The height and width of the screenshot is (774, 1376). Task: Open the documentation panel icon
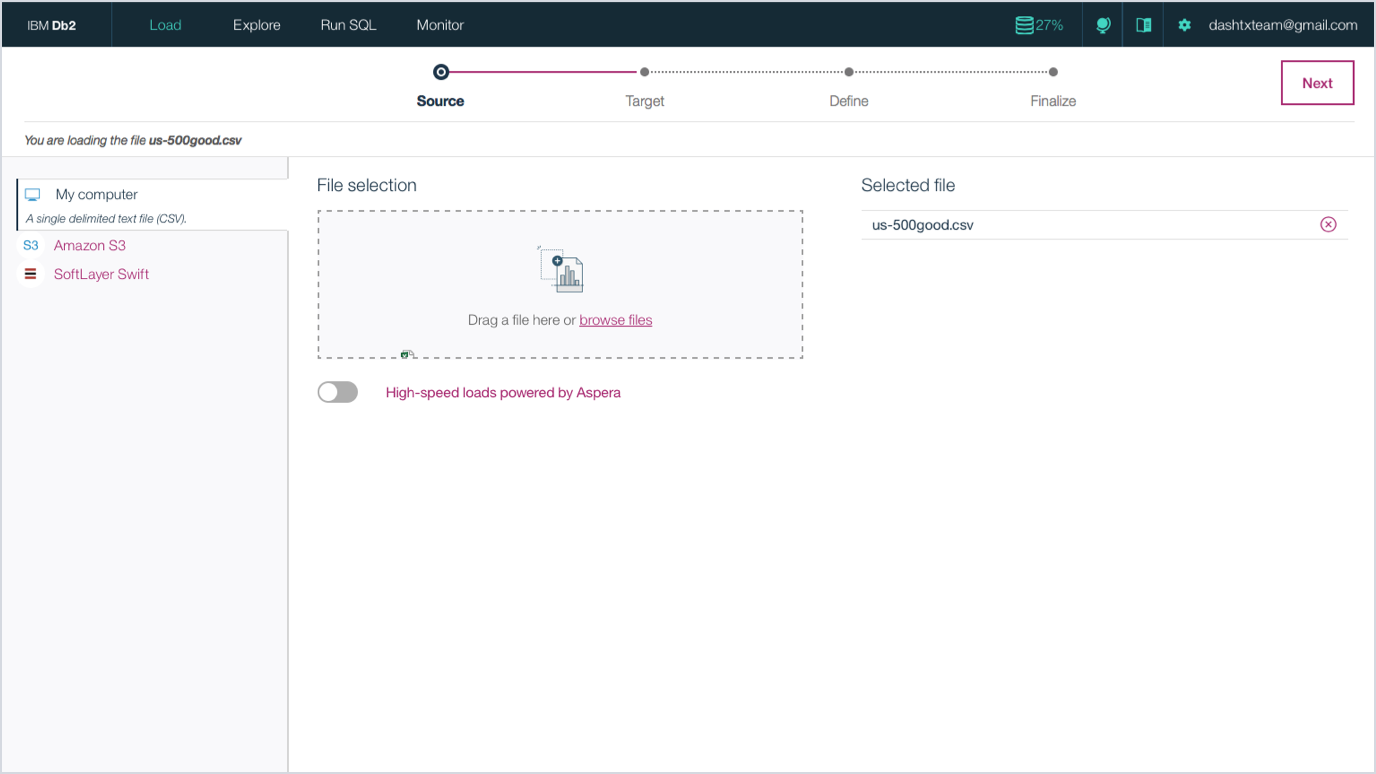coord(1143,25)
